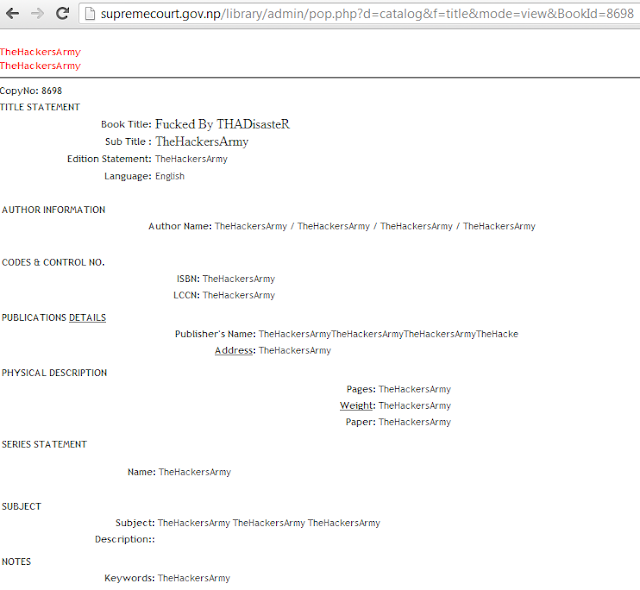Click the Book Title: label
The height and width of the screenshot is (590, 640).
[126, 124]
